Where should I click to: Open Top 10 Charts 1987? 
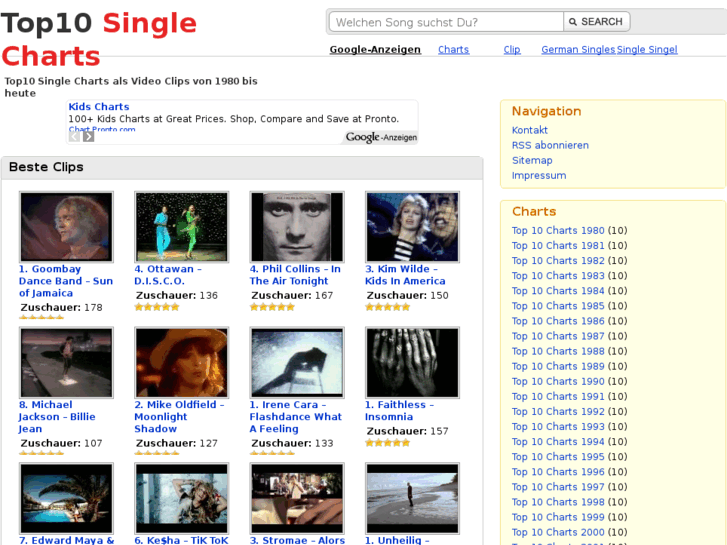(558, 336)
